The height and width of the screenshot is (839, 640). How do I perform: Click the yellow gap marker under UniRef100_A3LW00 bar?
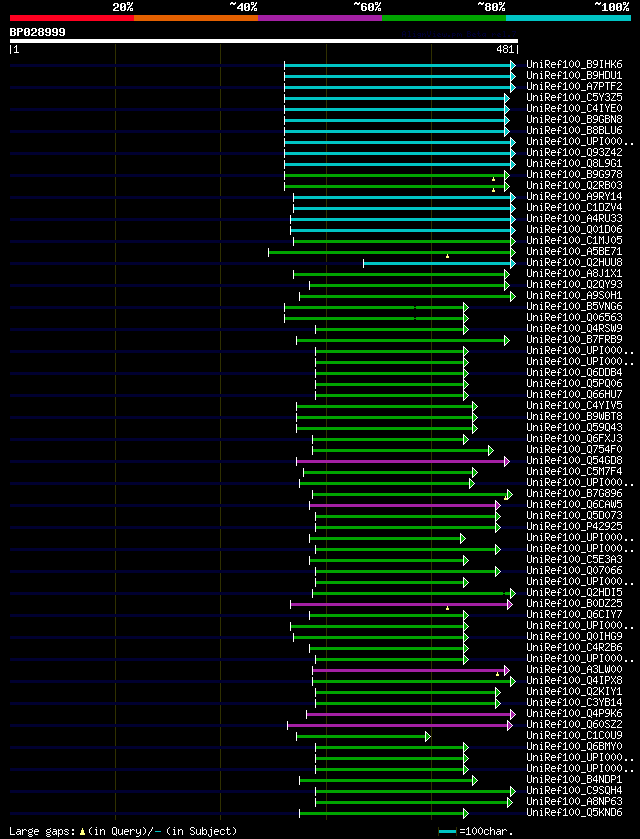[497, 674]
